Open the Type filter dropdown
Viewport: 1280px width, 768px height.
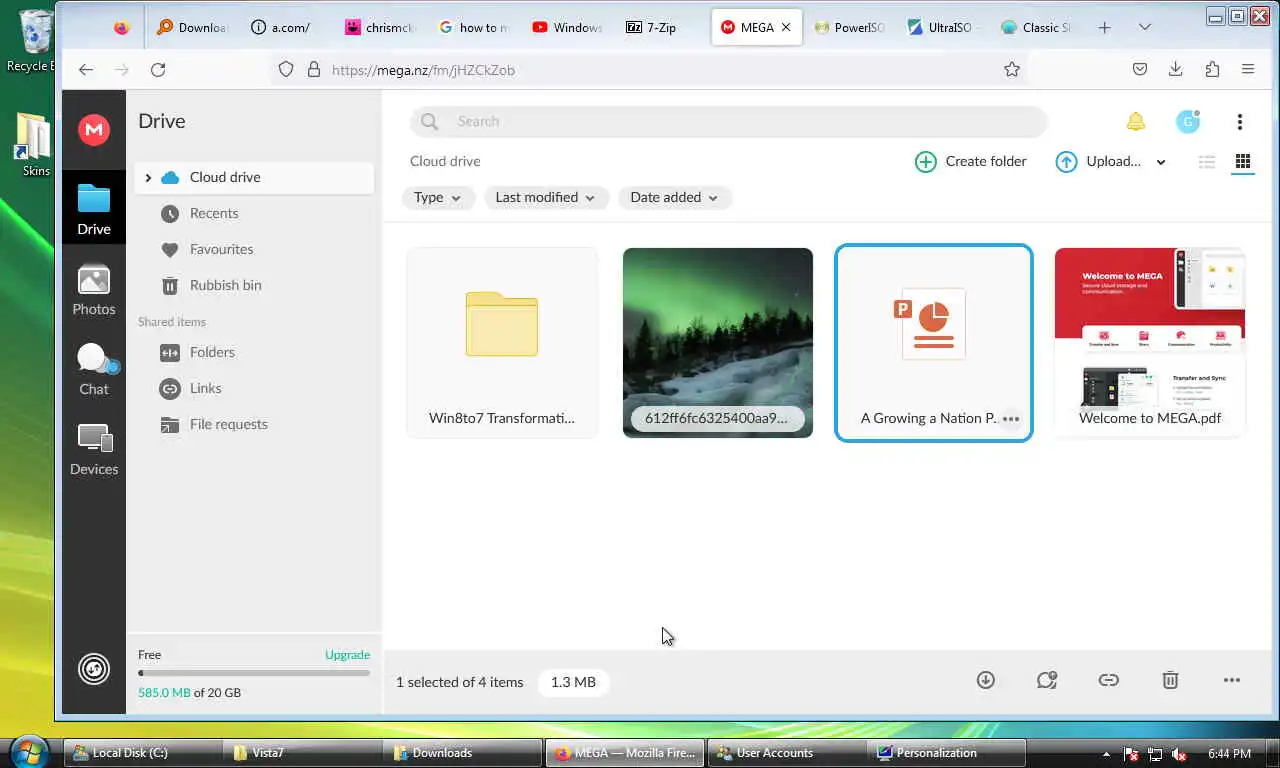pos(438,197)
